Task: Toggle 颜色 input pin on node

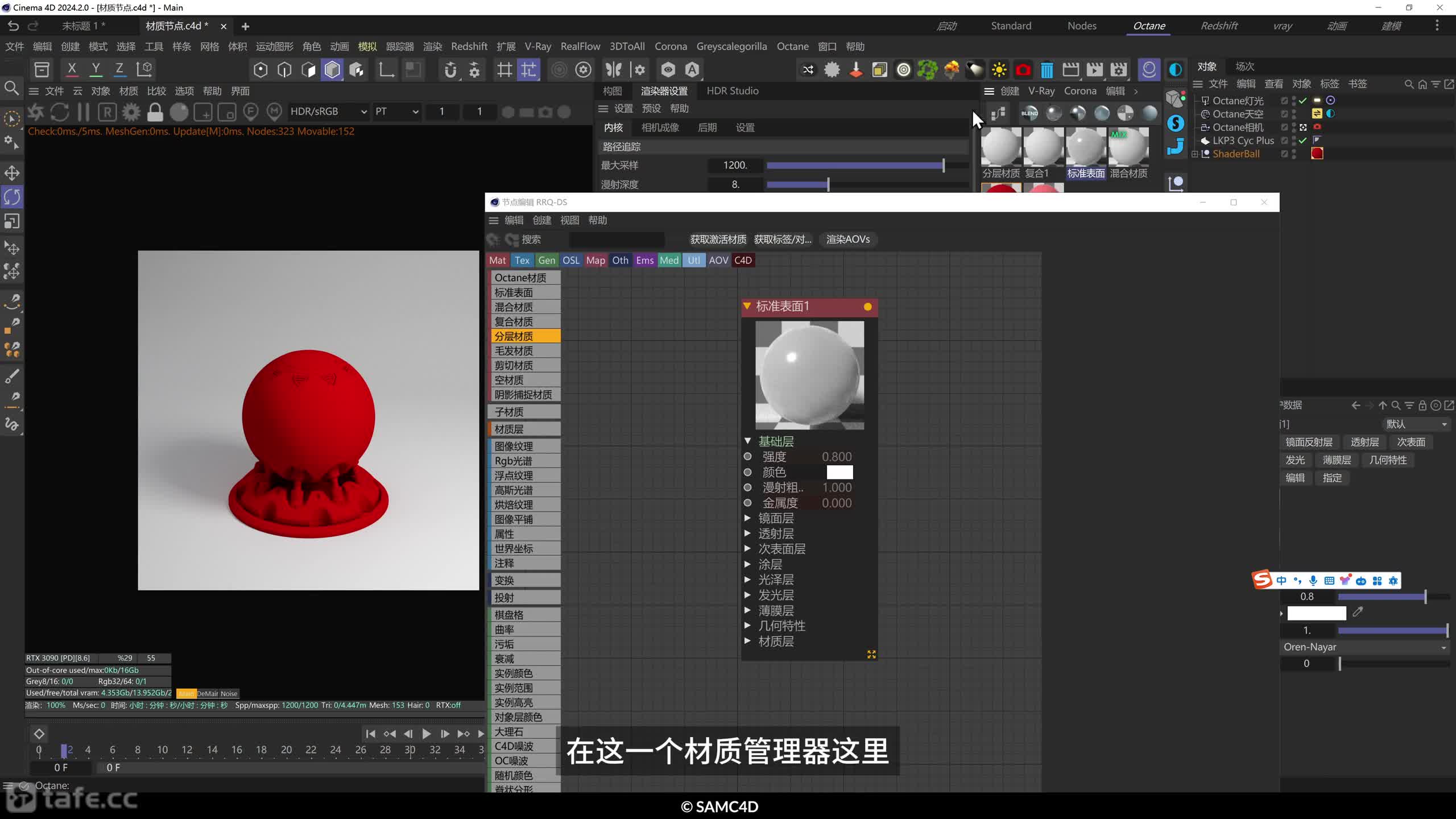Action: tap(748, 472)
